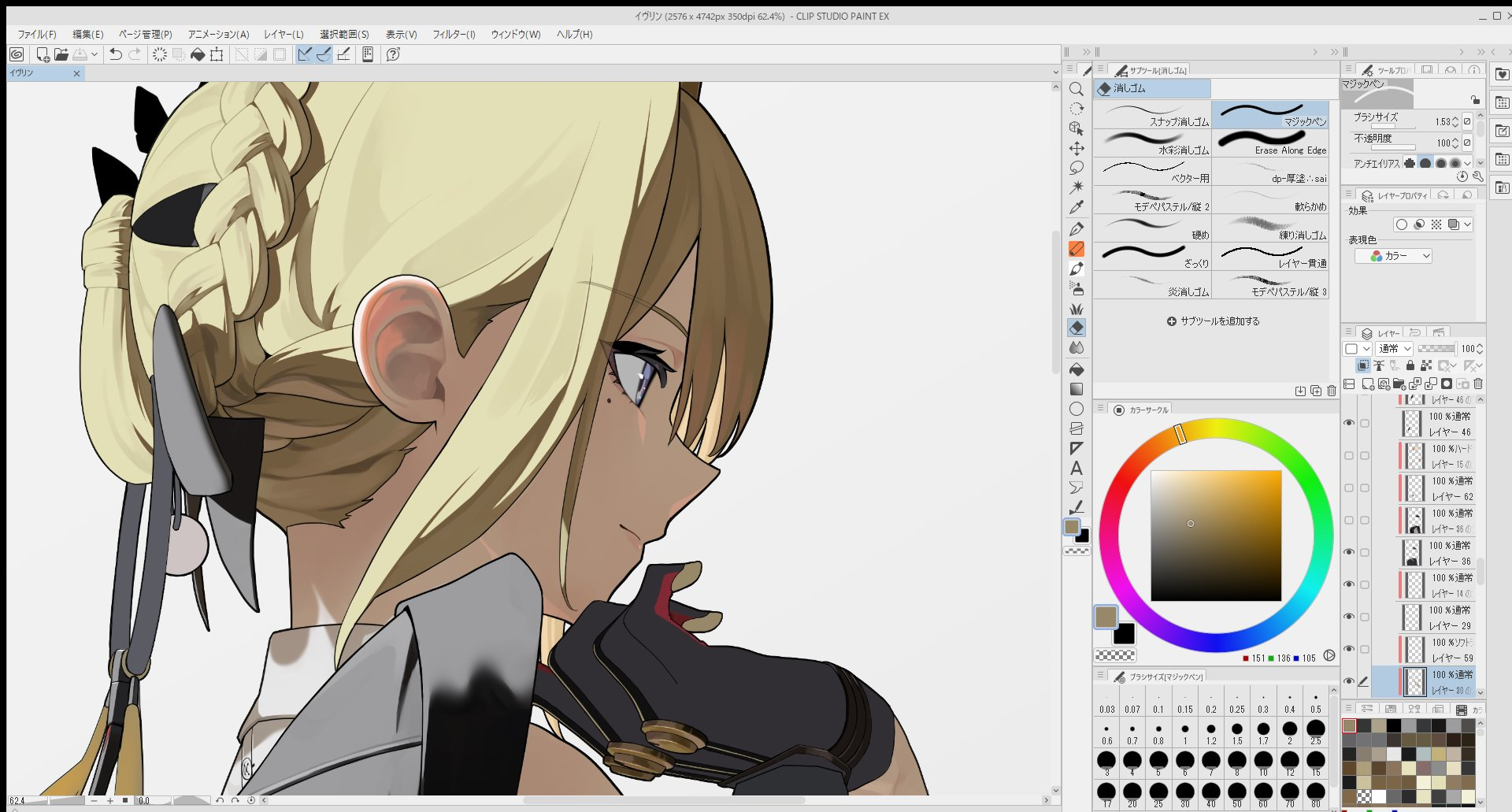Click the new layer folder icon
Screen dimensions: 1512x812
click(x=1399, y=384)
